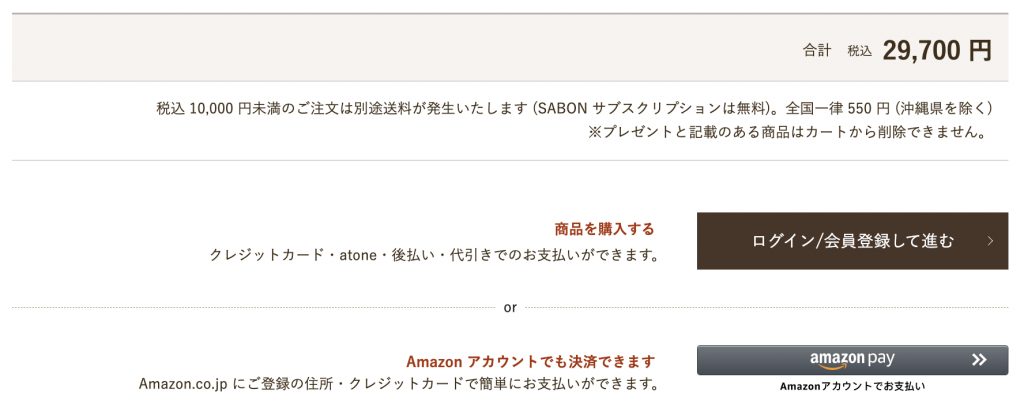Click the 合計 label
Viewport: 1024px width, 411px height.
(816, 50)
